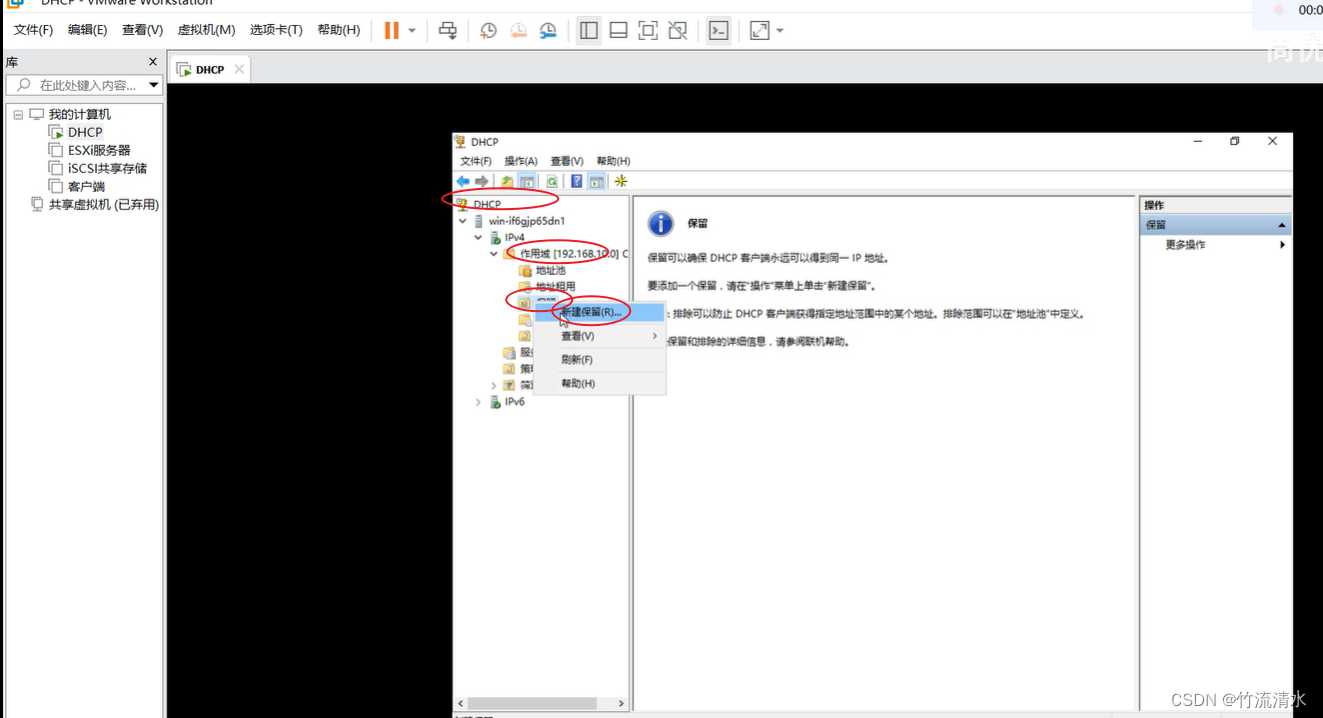Click the DHCP console forward arrow
This screenshot has height=718, width=1323.
[481, 181]
